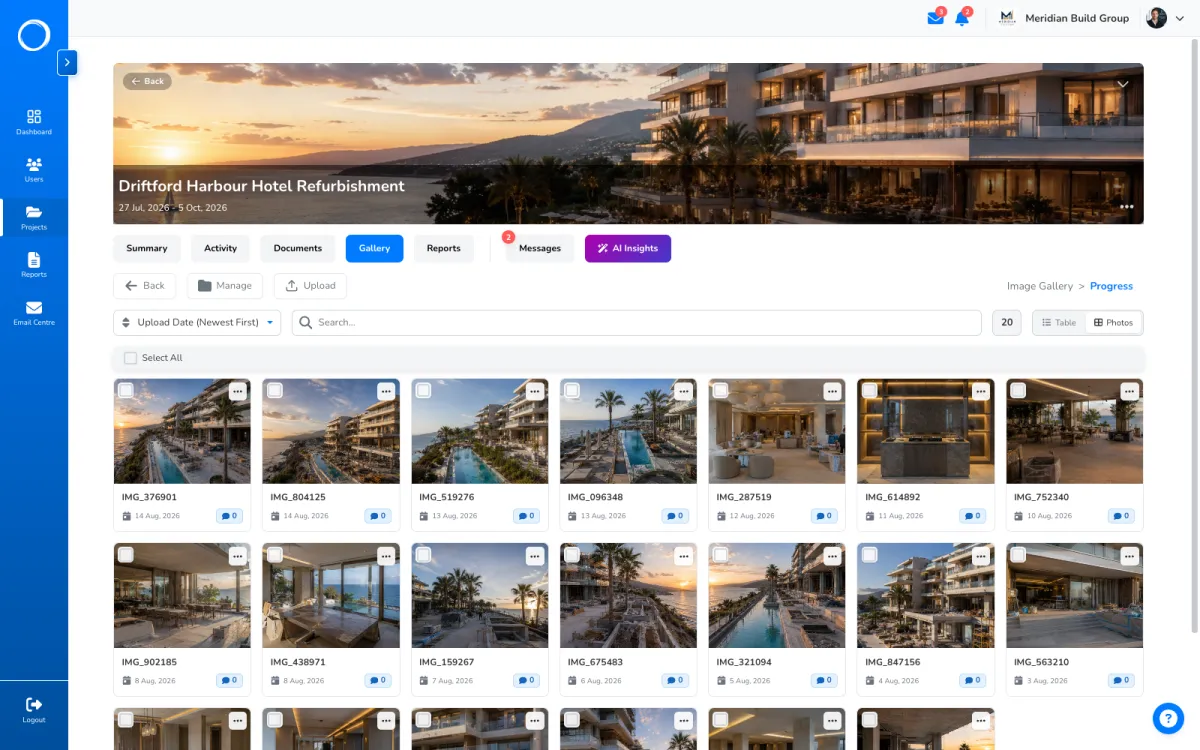Open the Summary tab

coord(147,249)
